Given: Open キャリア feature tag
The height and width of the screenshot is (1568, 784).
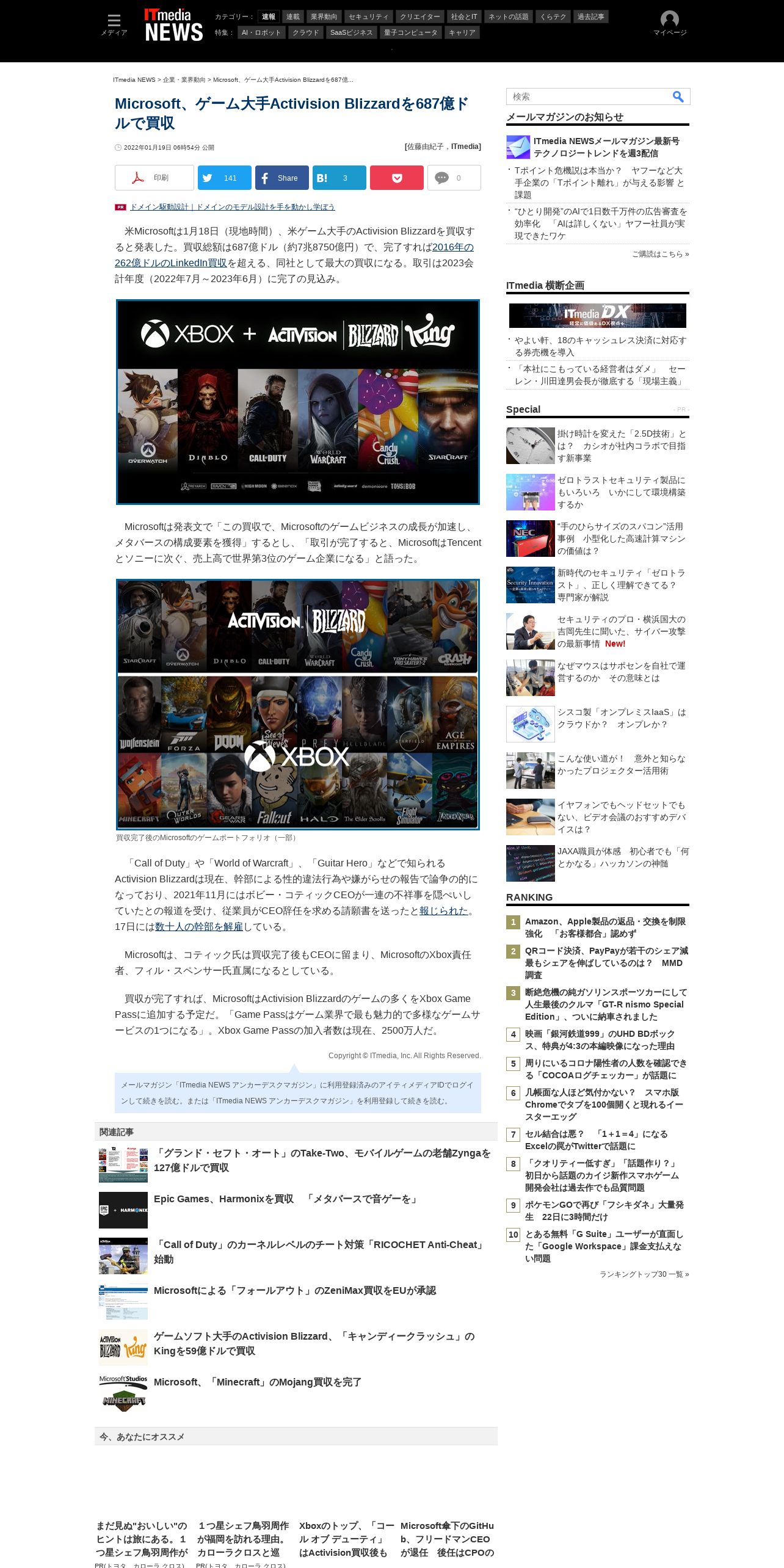Looking at the screenshot, I should pos(462,32).
